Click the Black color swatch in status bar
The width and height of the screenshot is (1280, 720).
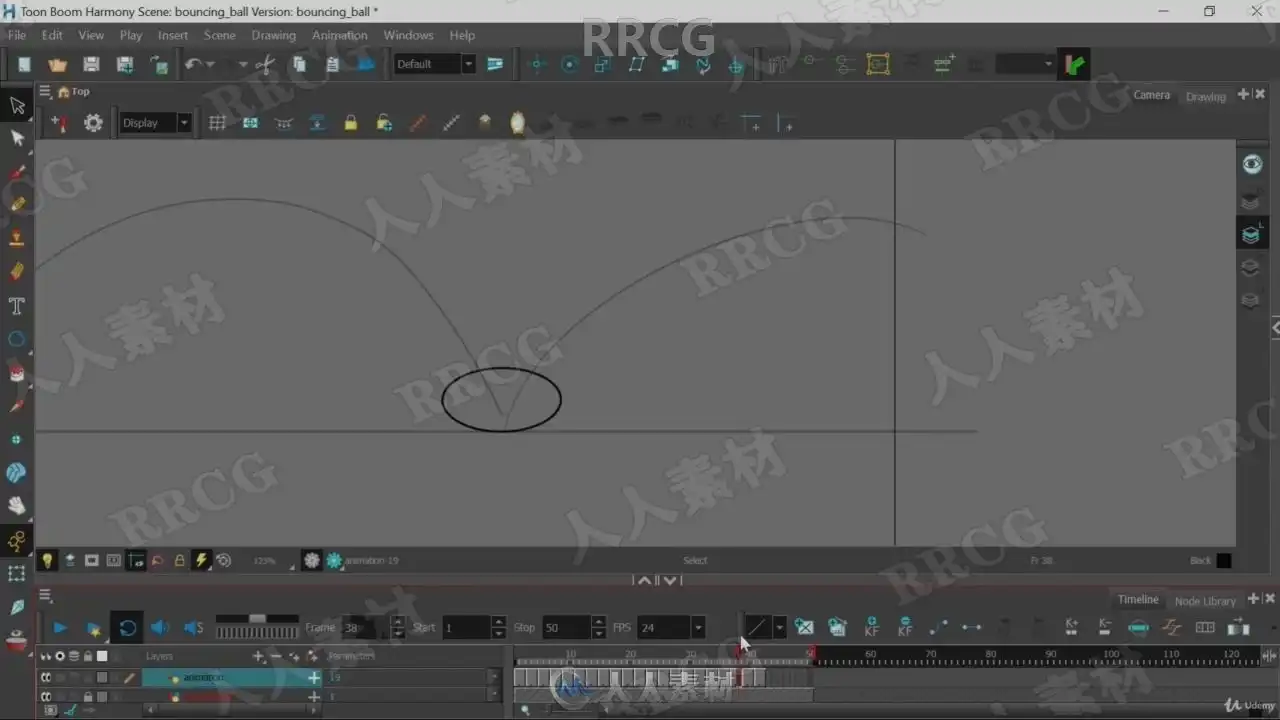1224,561
